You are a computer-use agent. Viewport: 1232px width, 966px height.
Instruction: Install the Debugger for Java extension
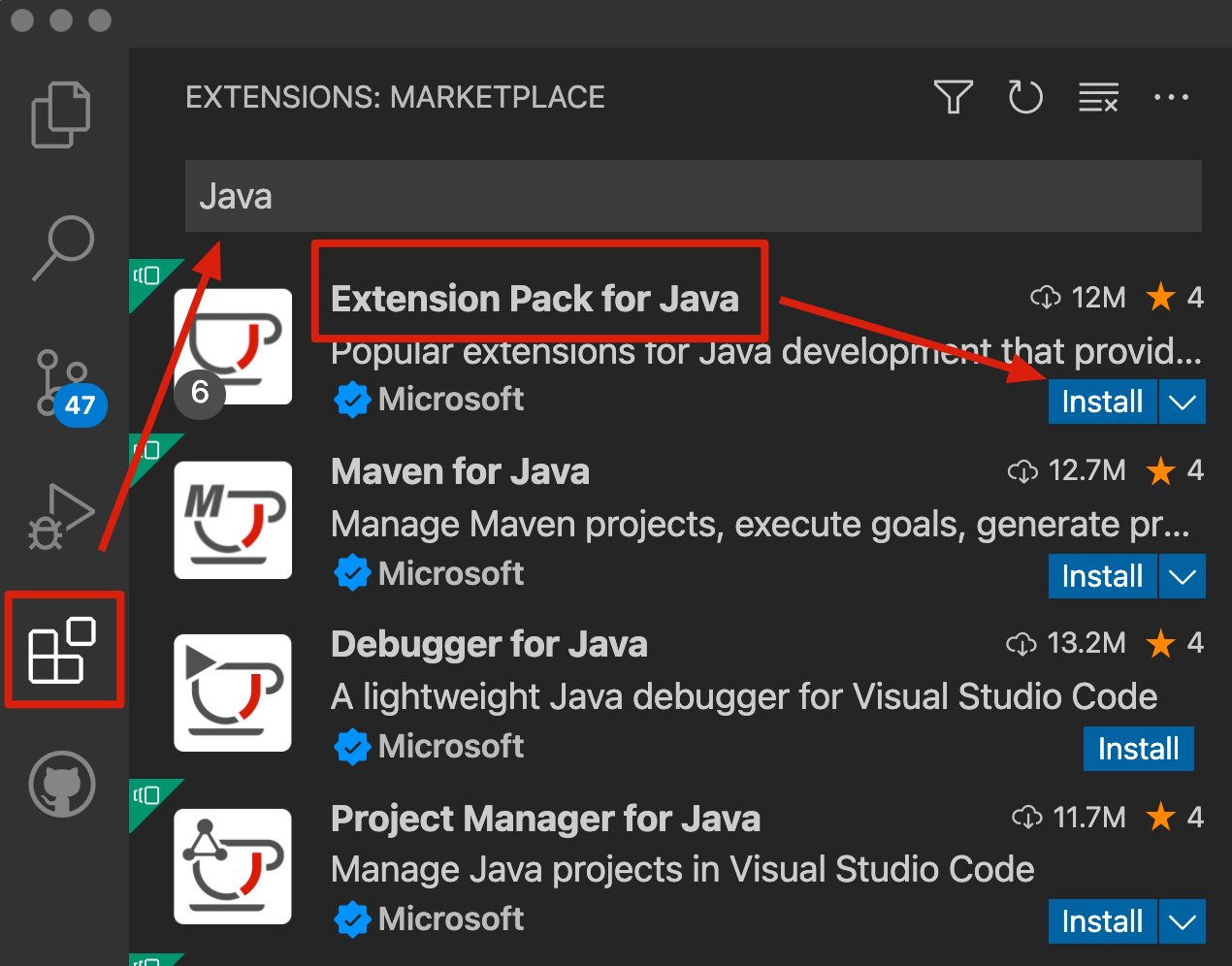click(x=1139, y=749)
